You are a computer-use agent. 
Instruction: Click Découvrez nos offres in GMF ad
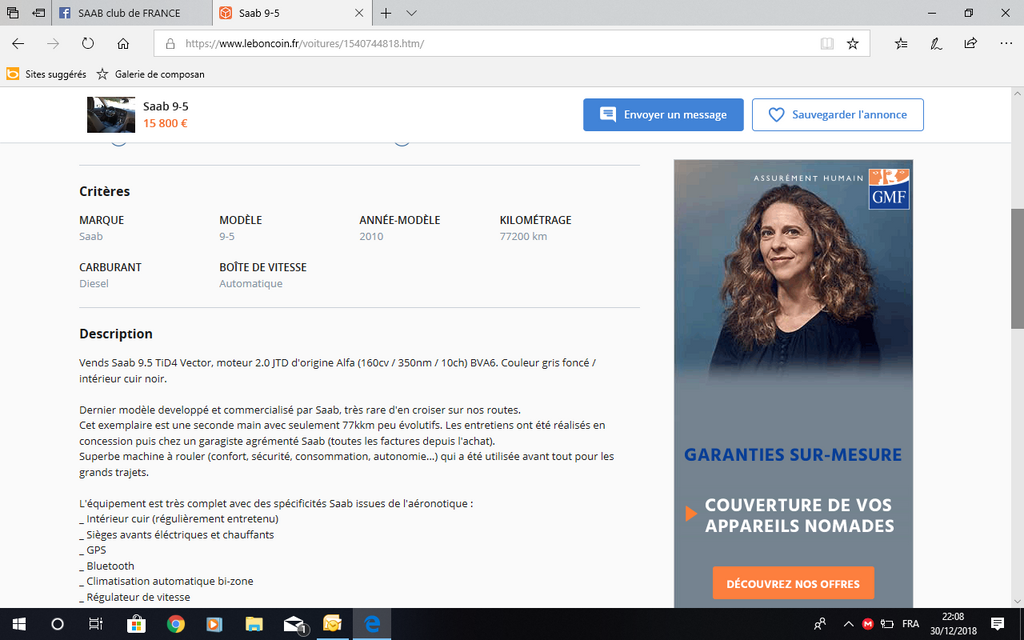click(793, 583)
